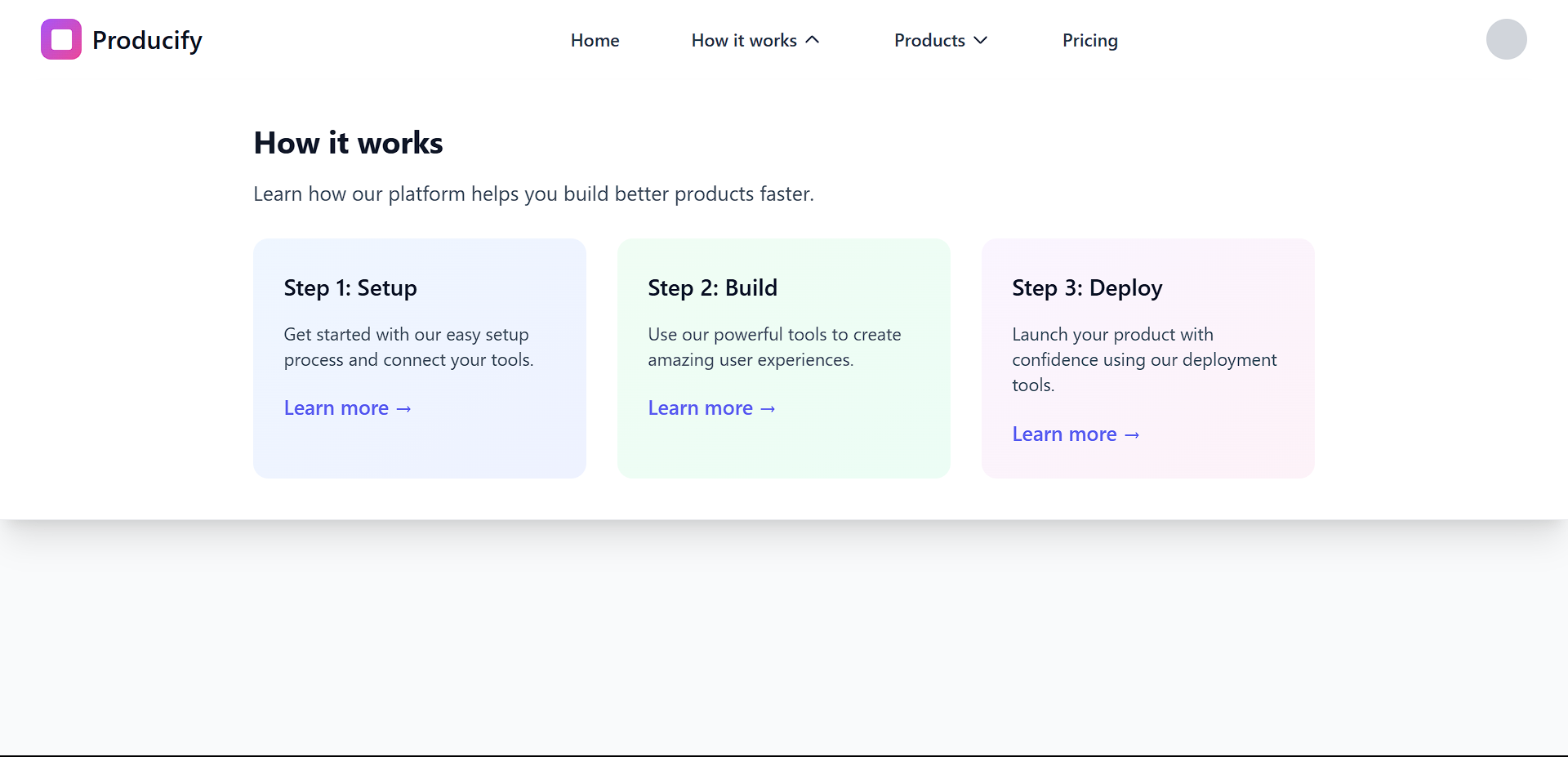This screenshot has height=757, width=1568.
Task: Click the arrow icon in Build card
Action: tap(768, 409)
